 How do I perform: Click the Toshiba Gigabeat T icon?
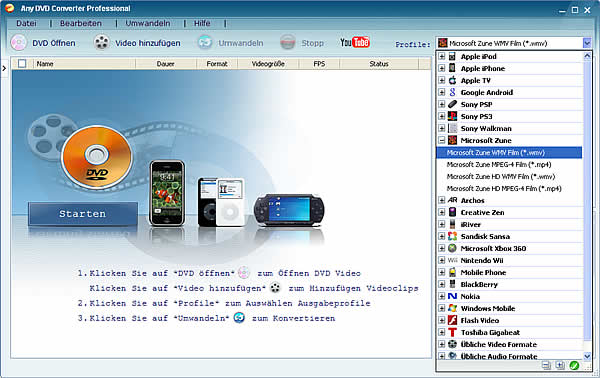click(452, 332)
